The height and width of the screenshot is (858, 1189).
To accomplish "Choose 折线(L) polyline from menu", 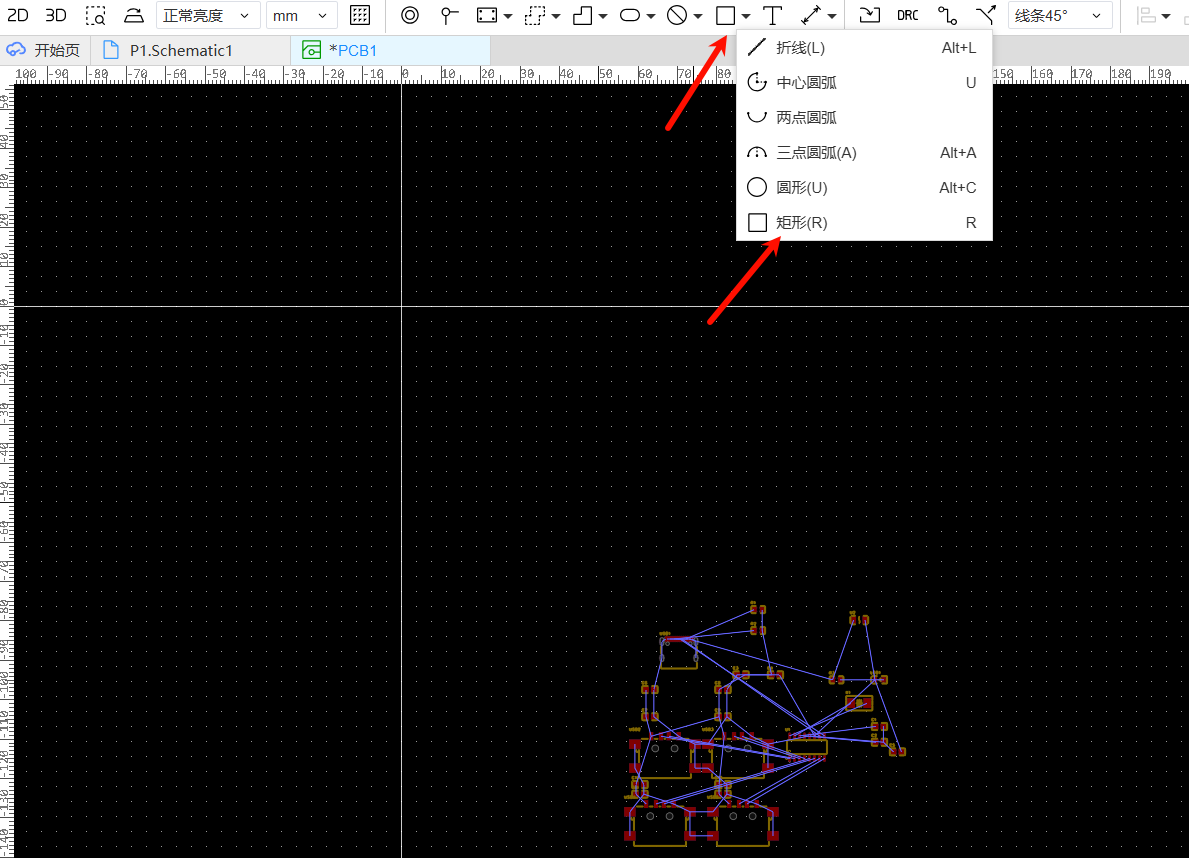I will point(864,48).
